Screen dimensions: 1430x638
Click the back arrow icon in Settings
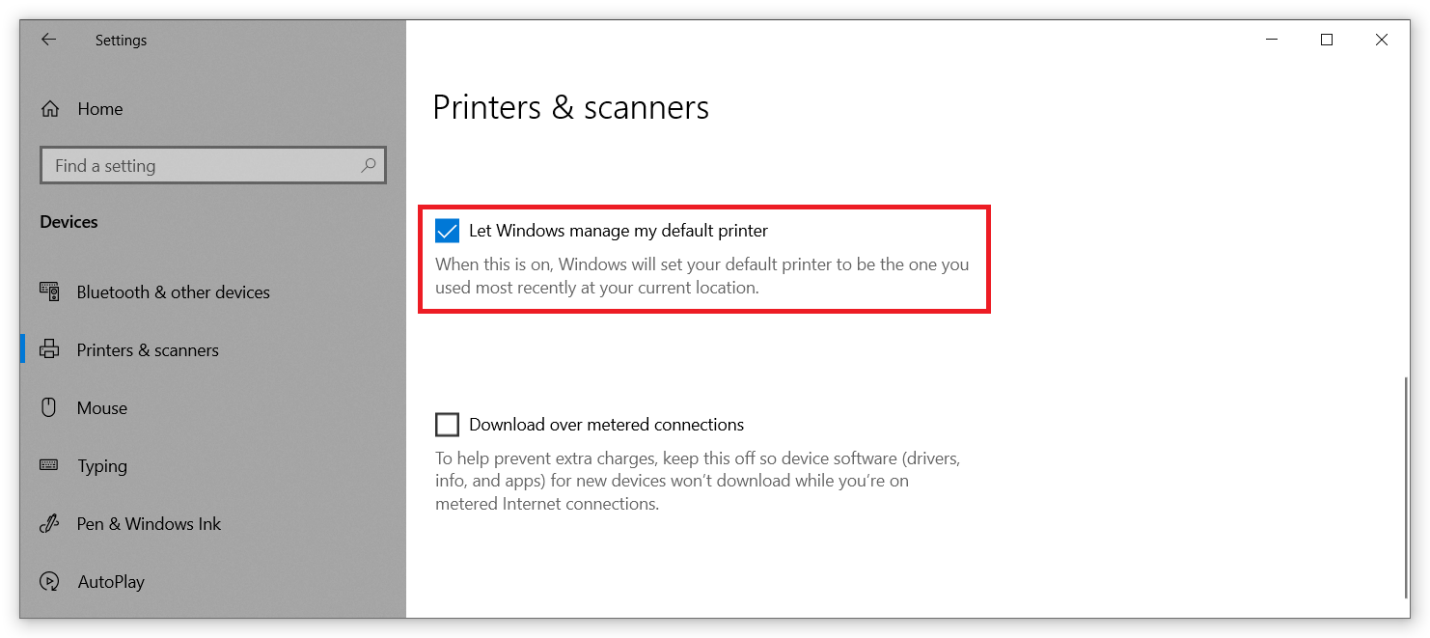tap(48, 40)
